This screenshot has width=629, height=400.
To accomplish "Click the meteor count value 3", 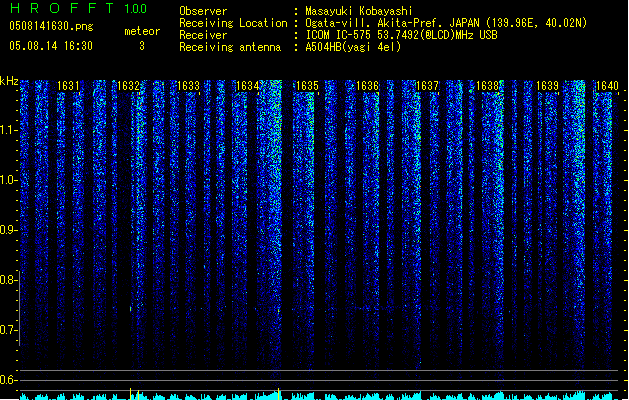I will click(142, 46).
